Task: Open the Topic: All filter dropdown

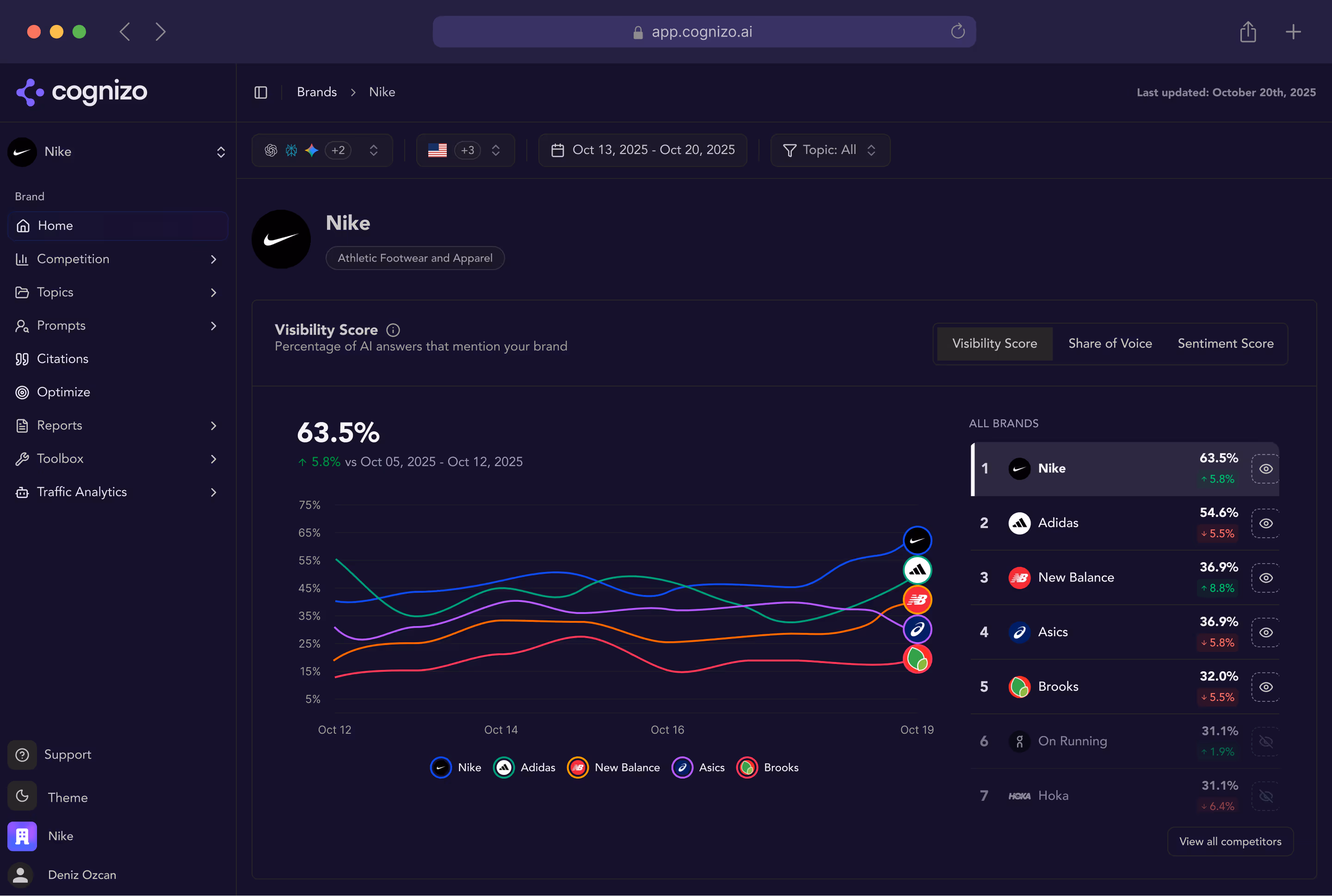Action: [830, 150]
